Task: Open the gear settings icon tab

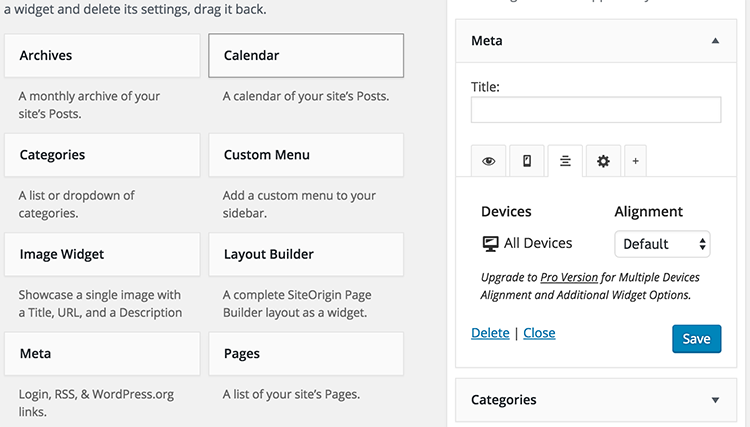Action: tap(603, 161)
